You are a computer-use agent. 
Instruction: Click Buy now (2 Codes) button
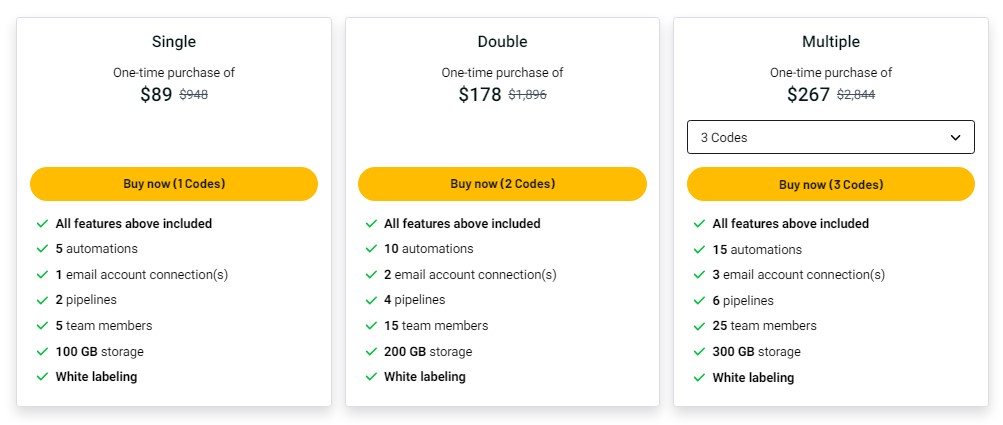point(502,184)
